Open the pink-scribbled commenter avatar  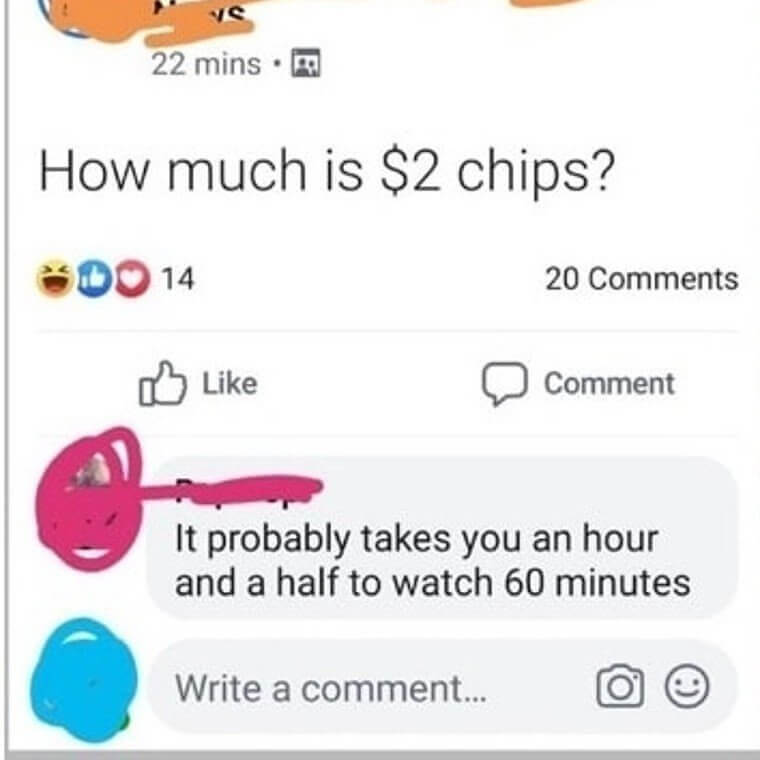(x=90, y=499)
